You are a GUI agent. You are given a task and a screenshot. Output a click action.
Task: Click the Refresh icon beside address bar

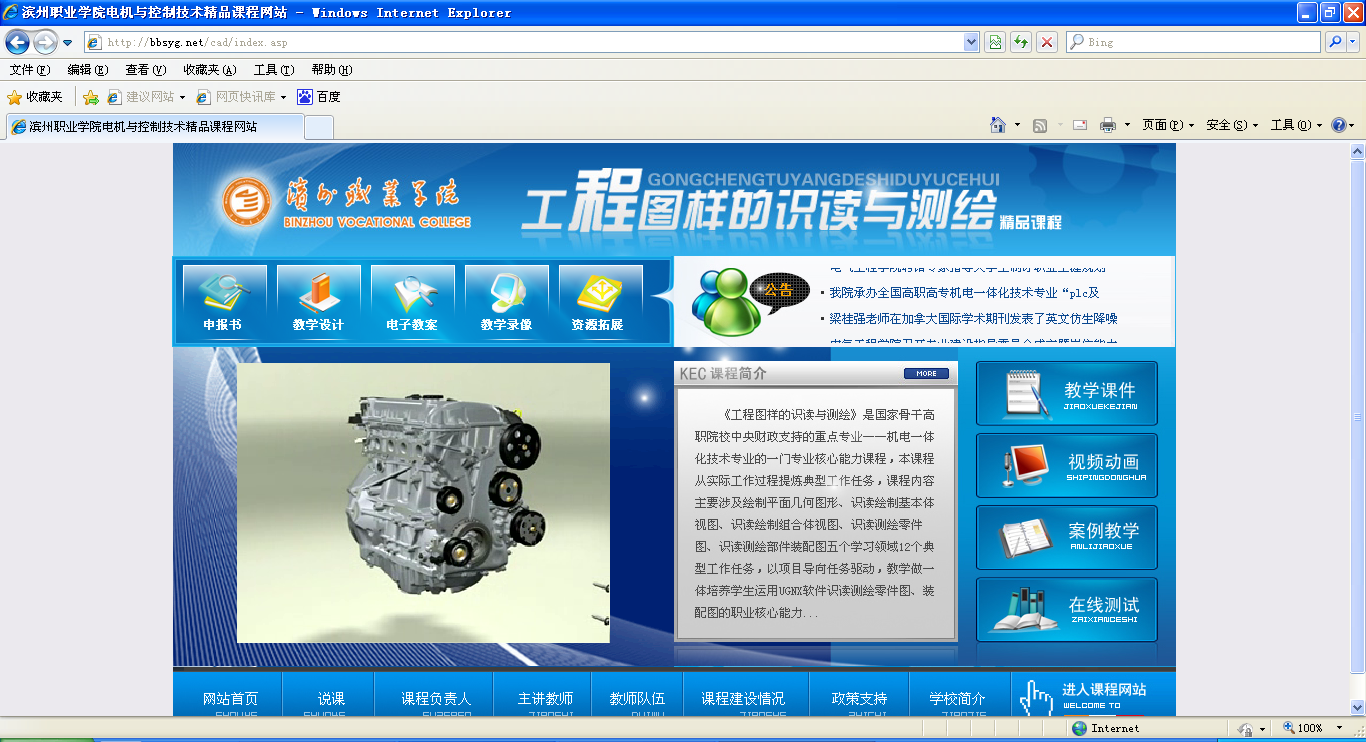point(1021,42)
